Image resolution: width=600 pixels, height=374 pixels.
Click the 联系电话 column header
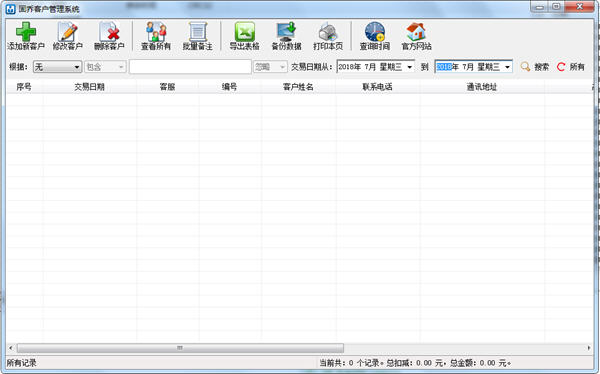(378, 87)
